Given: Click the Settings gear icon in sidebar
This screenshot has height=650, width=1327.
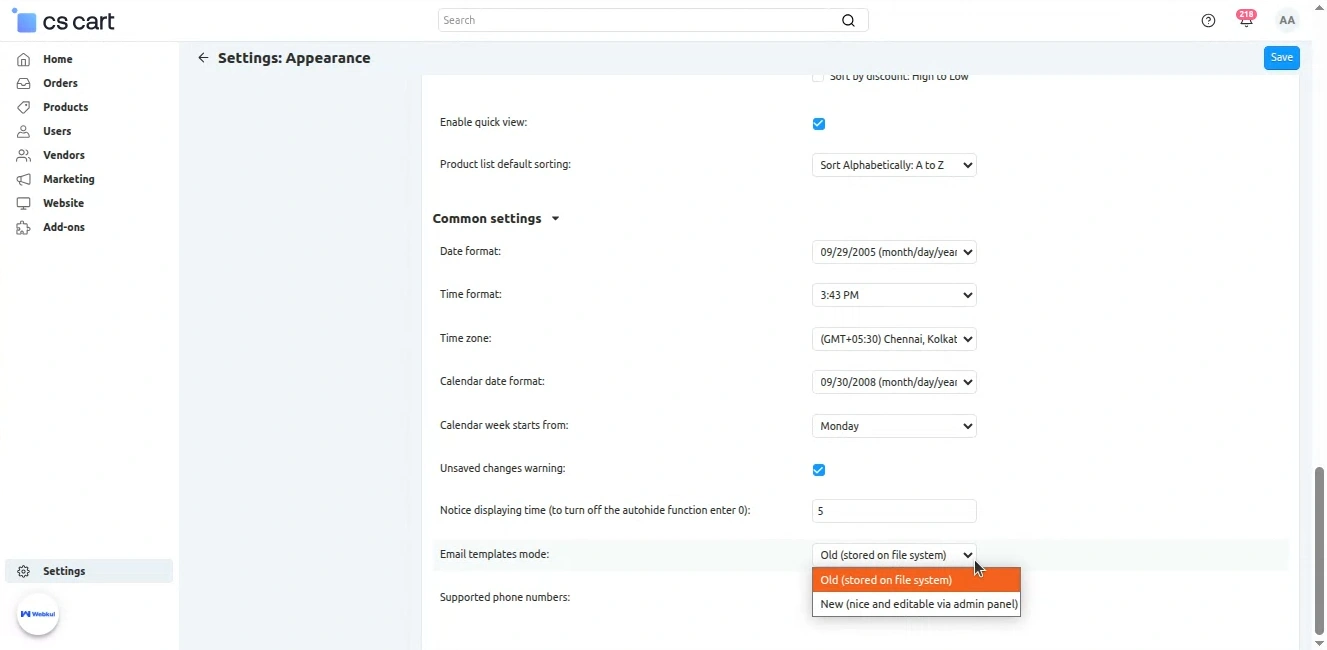Looking at the screenshot, I should pyautogui.click(x=23, y=571).
